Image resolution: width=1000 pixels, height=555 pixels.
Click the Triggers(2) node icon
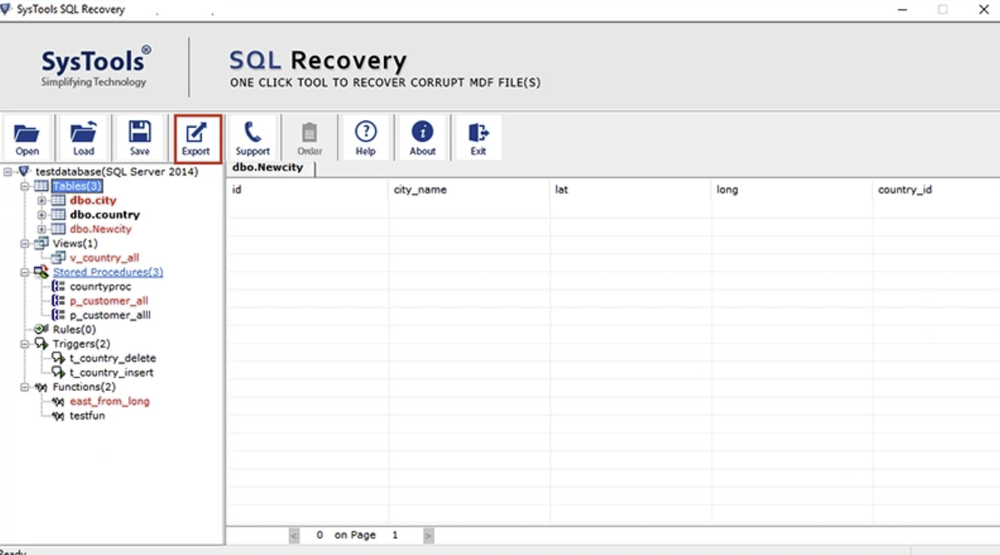click(41, 344)
